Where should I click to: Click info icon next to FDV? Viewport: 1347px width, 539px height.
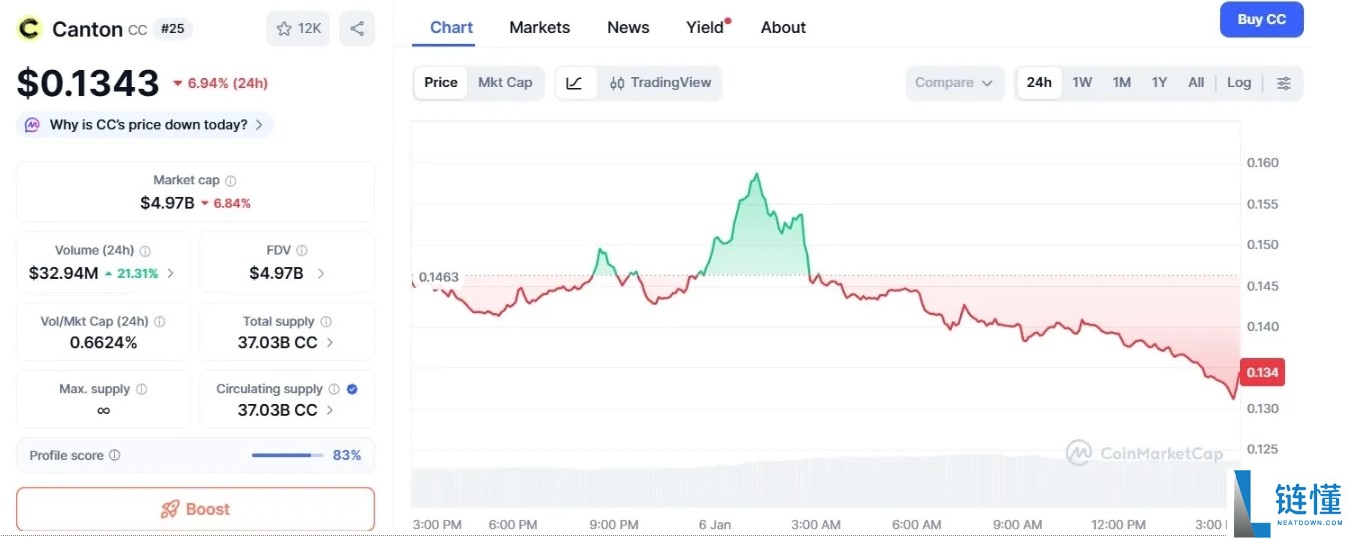302,251
